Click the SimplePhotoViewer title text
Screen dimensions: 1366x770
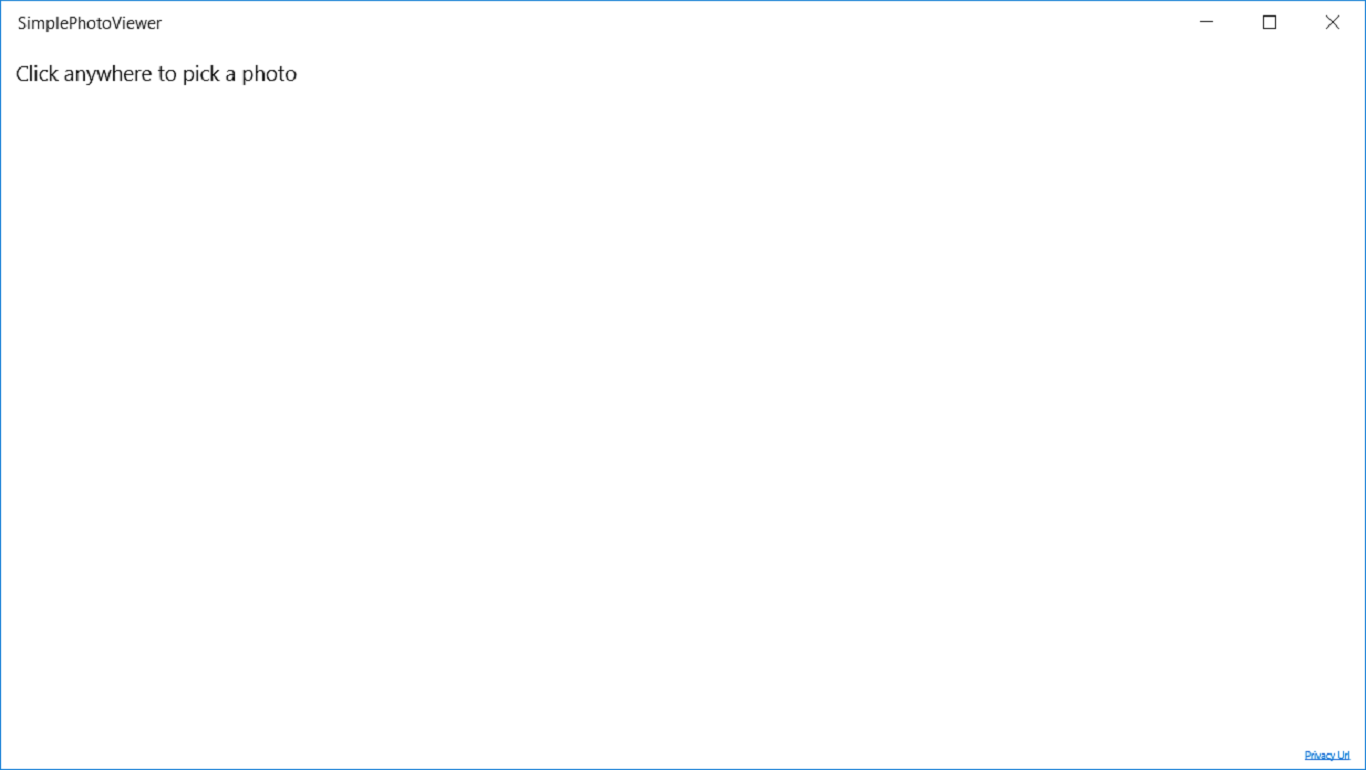(90, 23)
